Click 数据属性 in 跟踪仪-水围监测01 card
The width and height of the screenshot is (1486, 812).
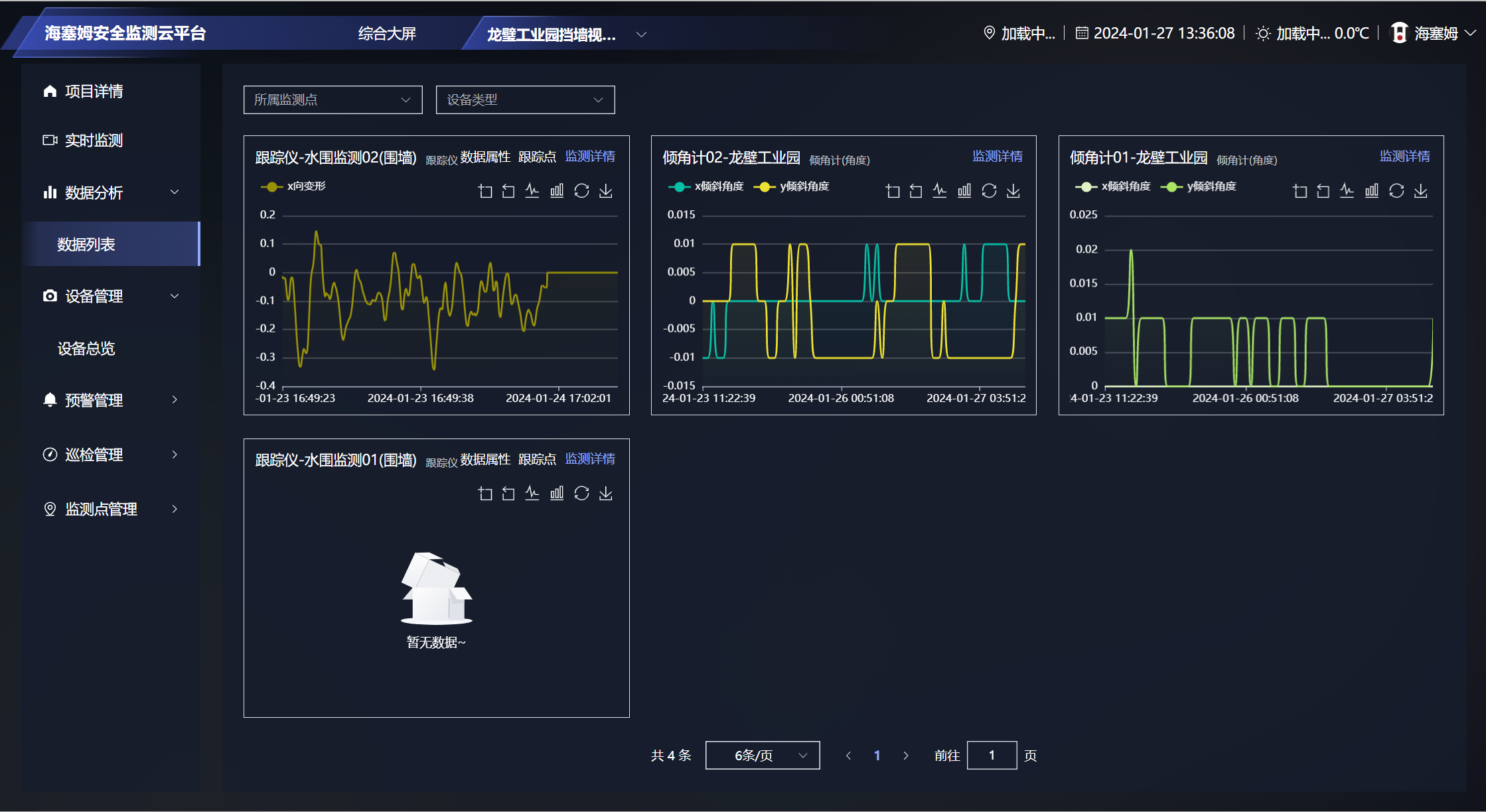tap(485, 459)
